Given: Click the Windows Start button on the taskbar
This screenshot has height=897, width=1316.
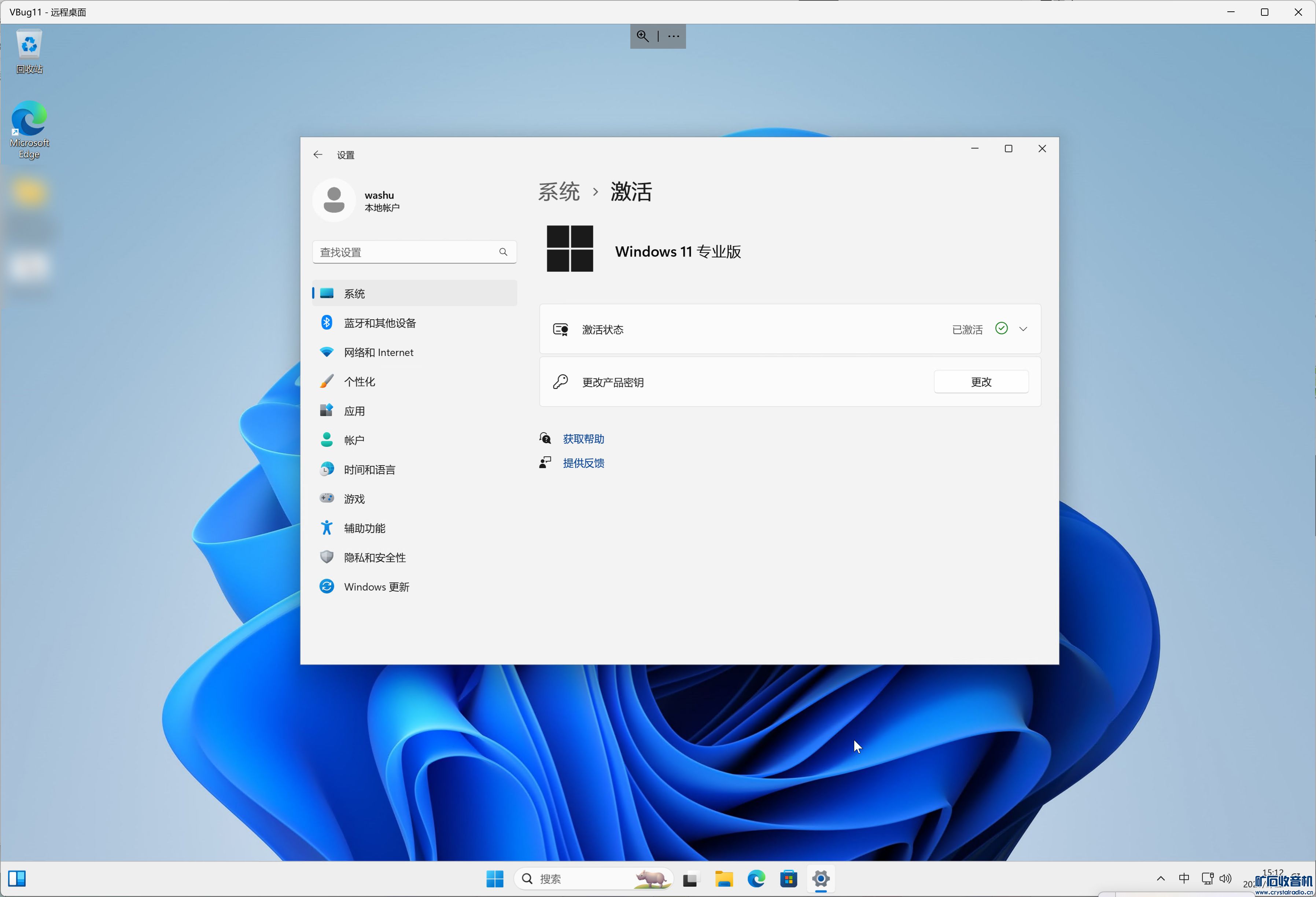Looking at the screenshot, I should (x=494, y=878).
